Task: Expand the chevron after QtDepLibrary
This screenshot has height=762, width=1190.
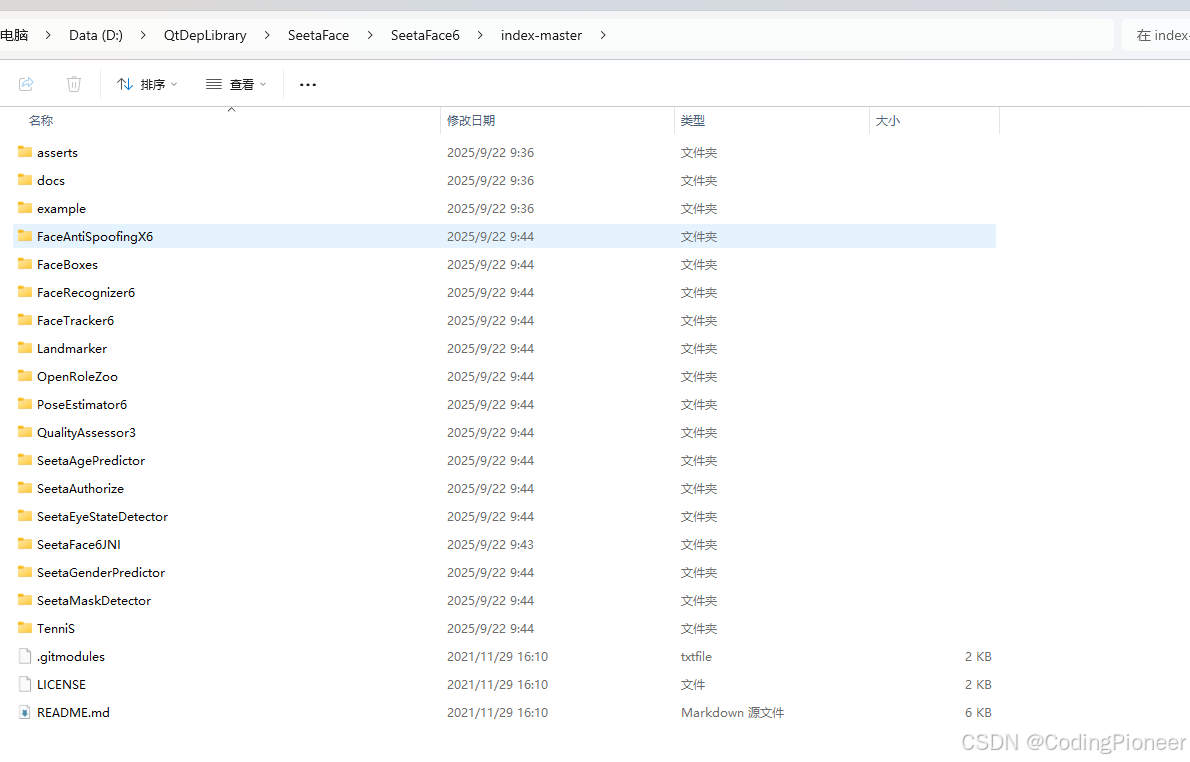Action: coord(267,35)
